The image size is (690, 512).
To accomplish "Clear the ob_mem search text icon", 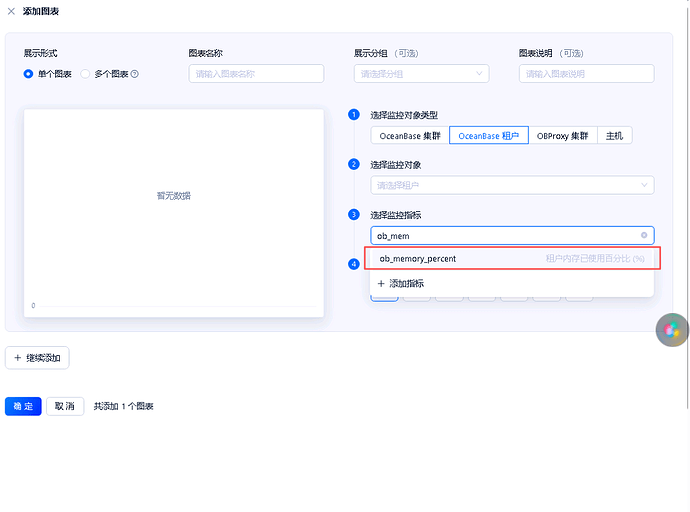I will coord(644,235).
